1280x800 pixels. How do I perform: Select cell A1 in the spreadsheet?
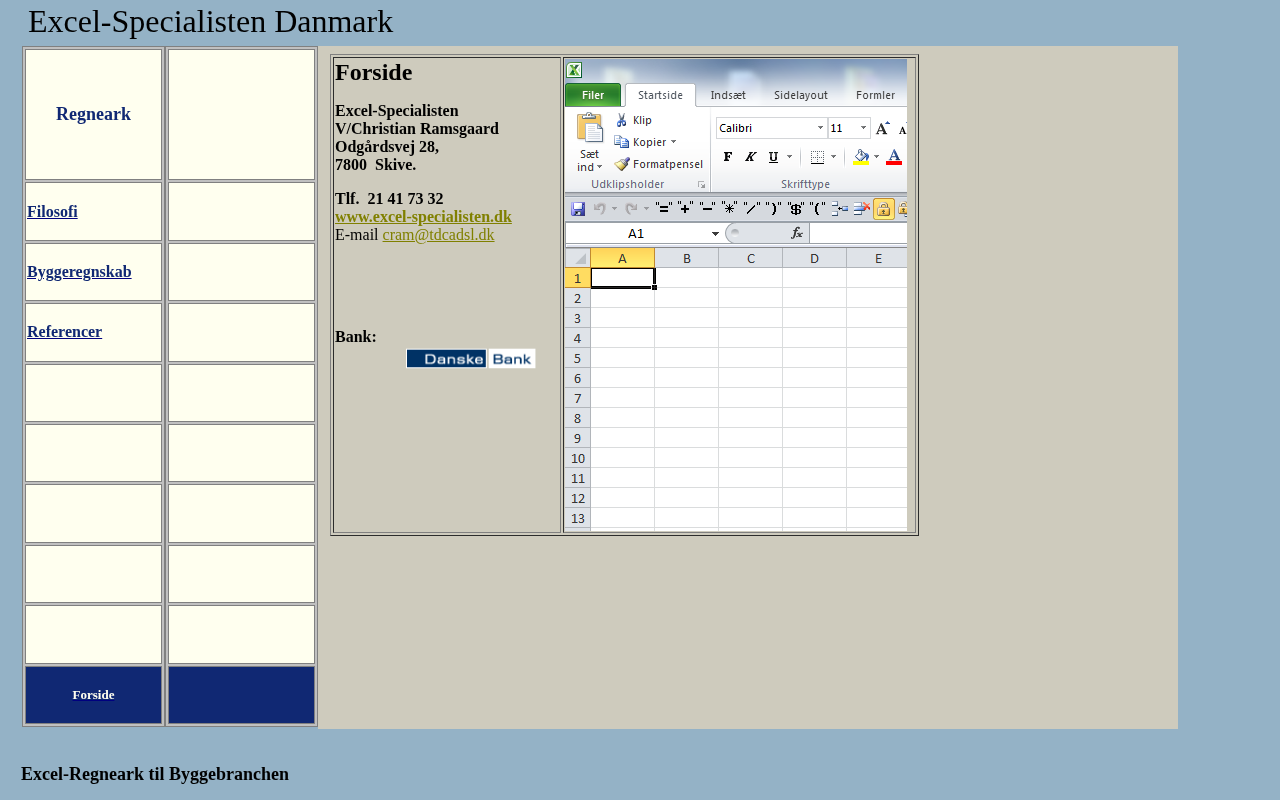coord(620,277)
